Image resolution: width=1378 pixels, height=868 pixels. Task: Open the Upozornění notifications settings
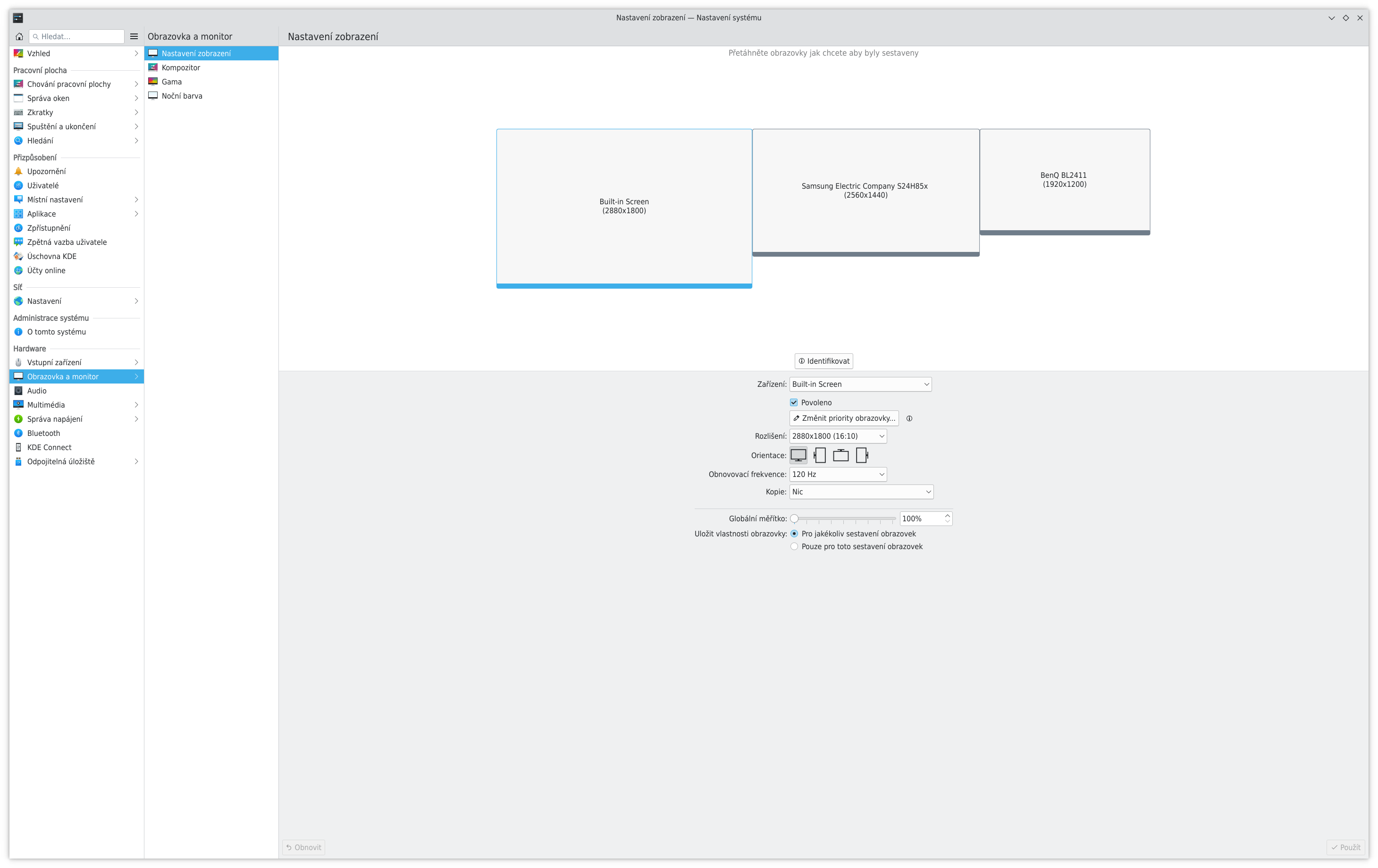tap(46, 171)
